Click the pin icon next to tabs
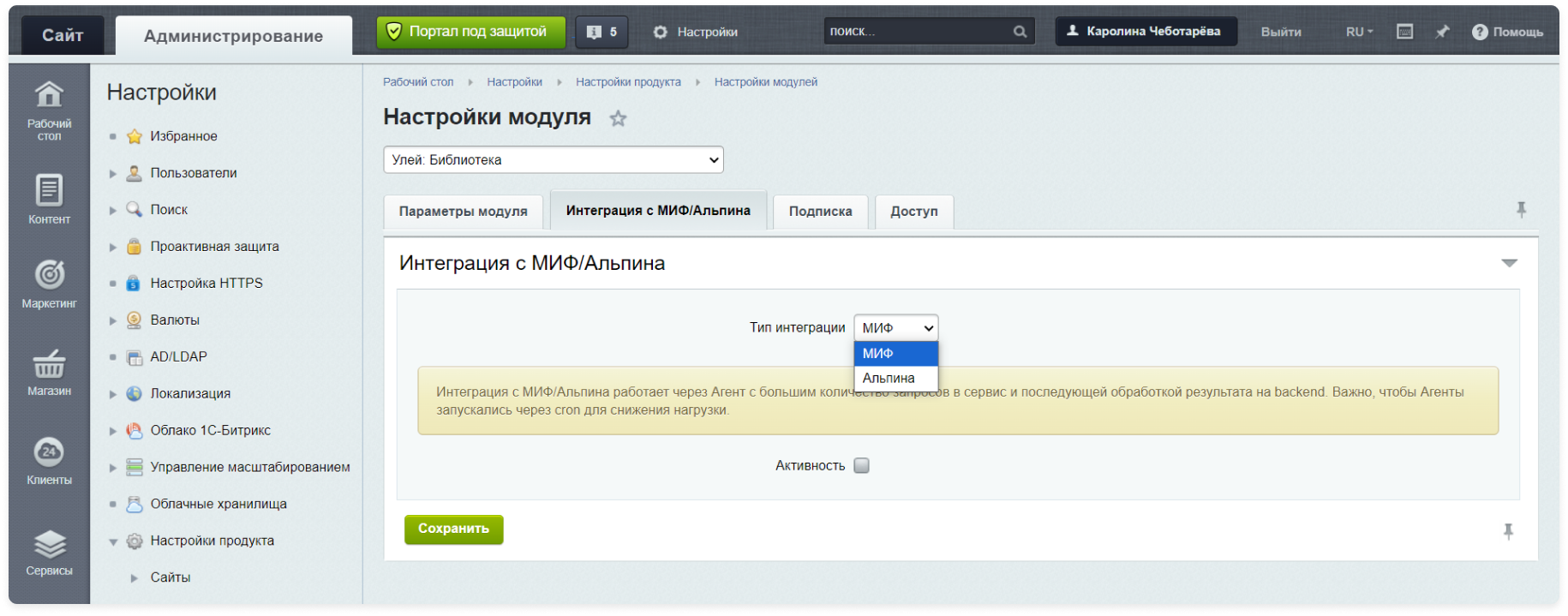 click(1521, 210)
